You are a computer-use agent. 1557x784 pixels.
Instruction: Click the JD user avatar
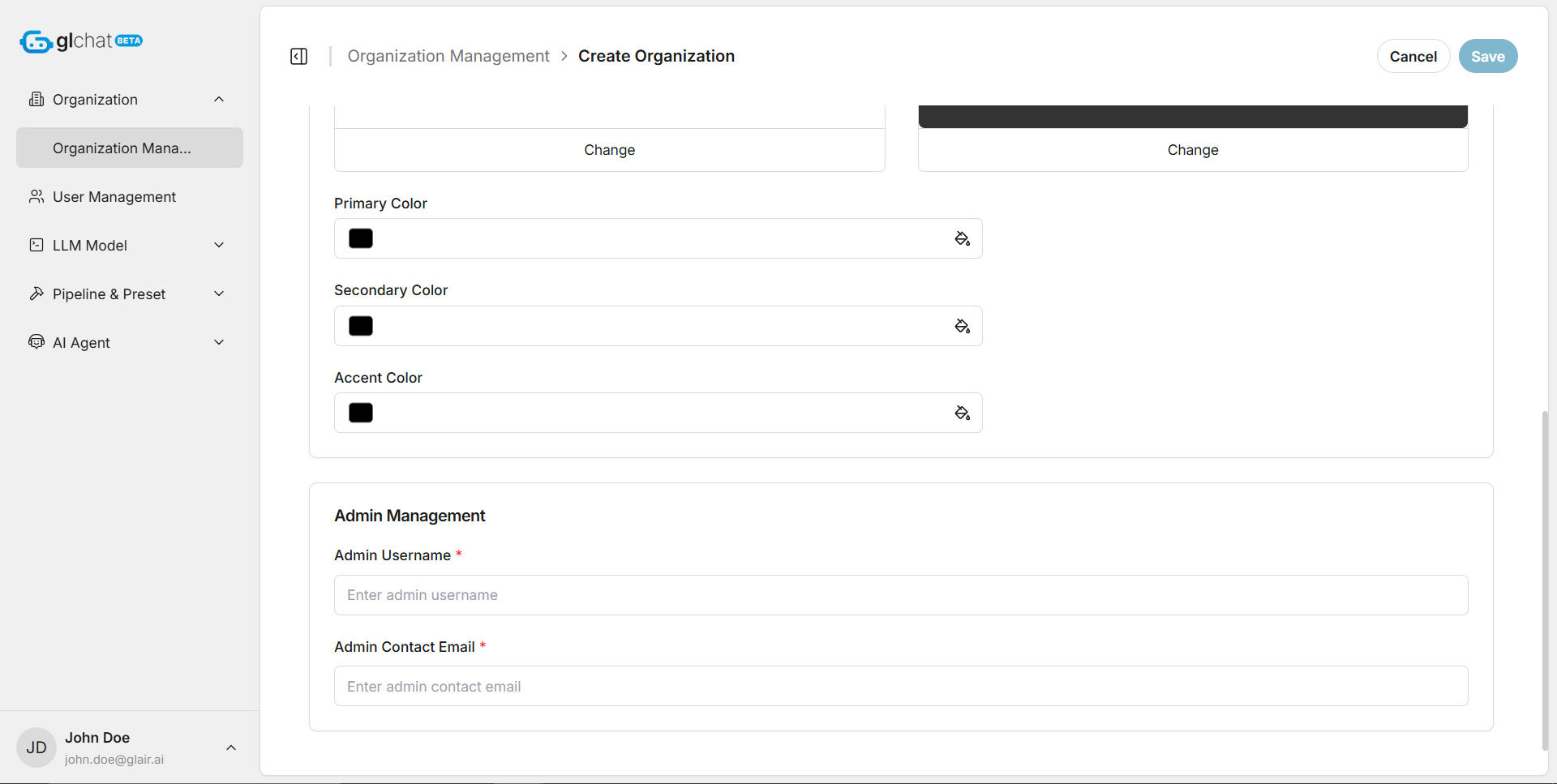tap(36, 748)
